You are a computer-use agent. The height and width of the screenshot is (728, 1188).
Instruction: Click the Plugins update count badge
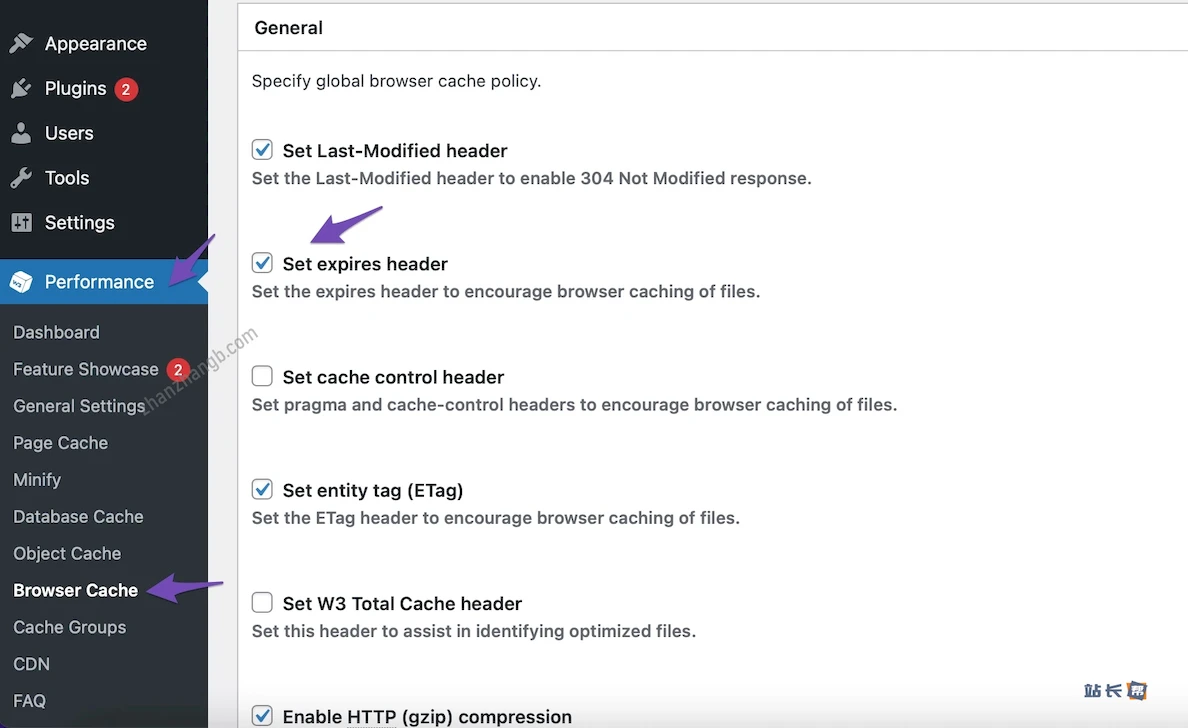(125, 89)
